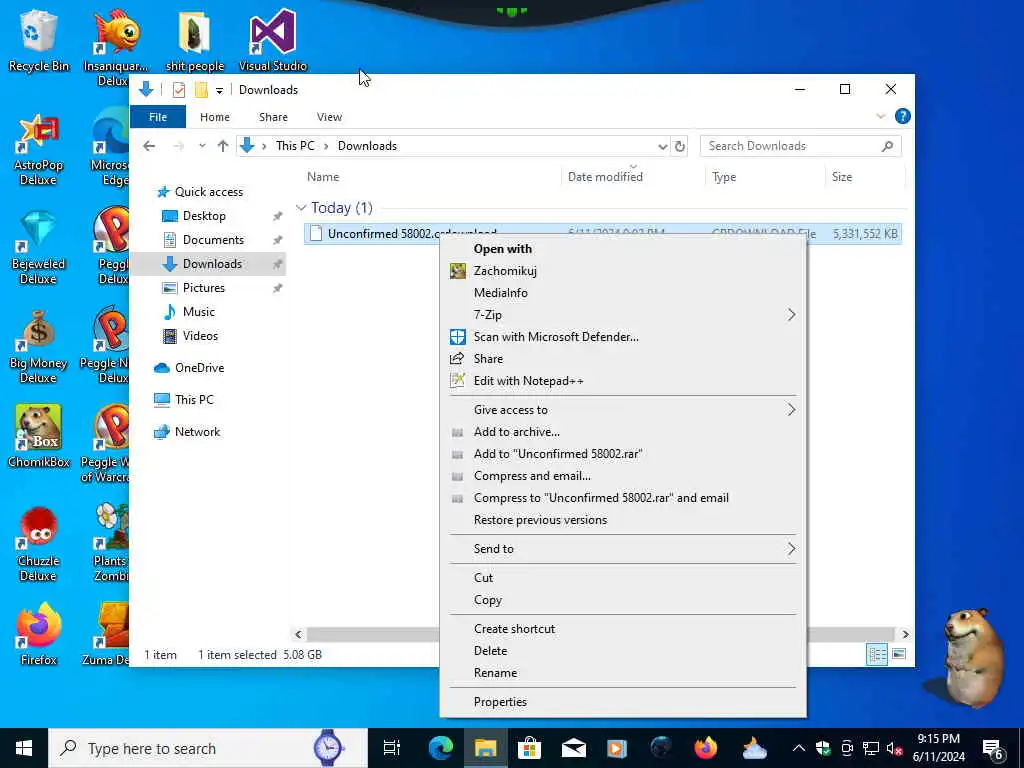Expand the 7-Zip submenu

pos(622,315)
